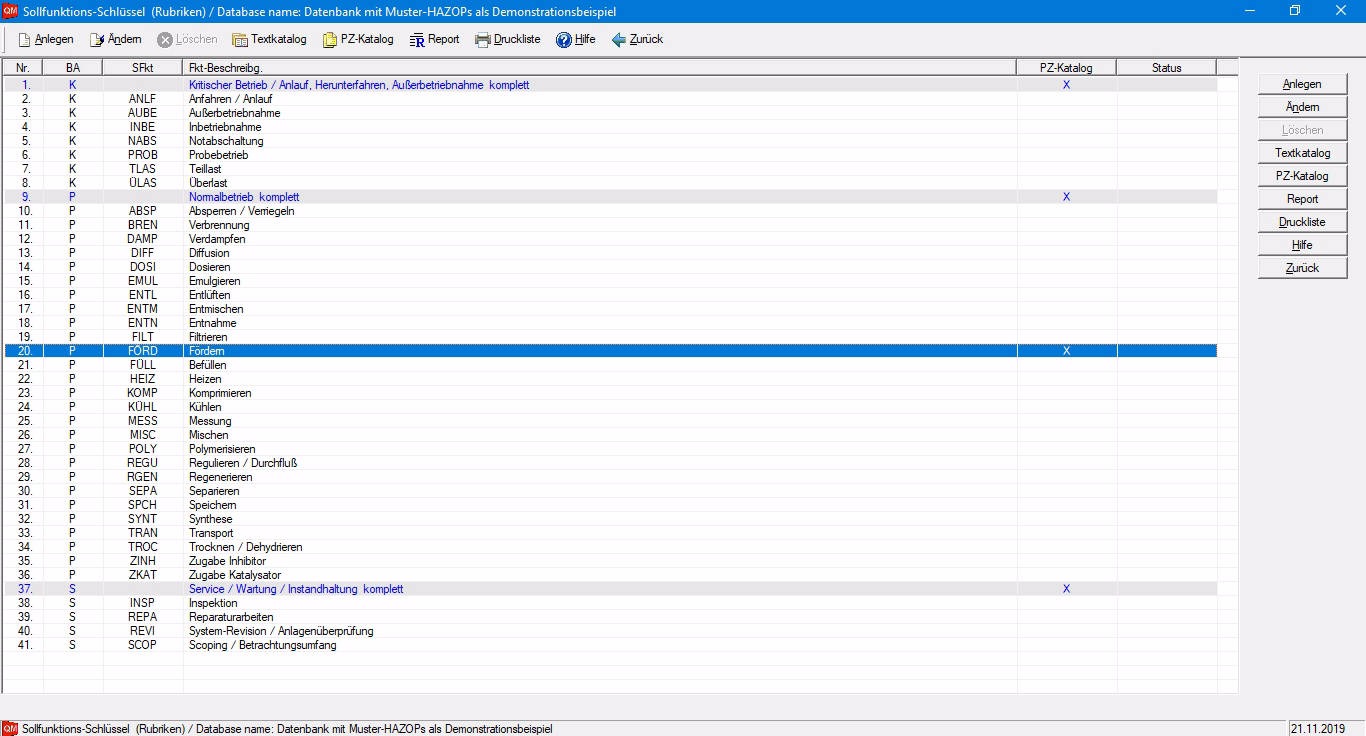Open PZ-Katalog from the toolbar

tap(358, 40)
